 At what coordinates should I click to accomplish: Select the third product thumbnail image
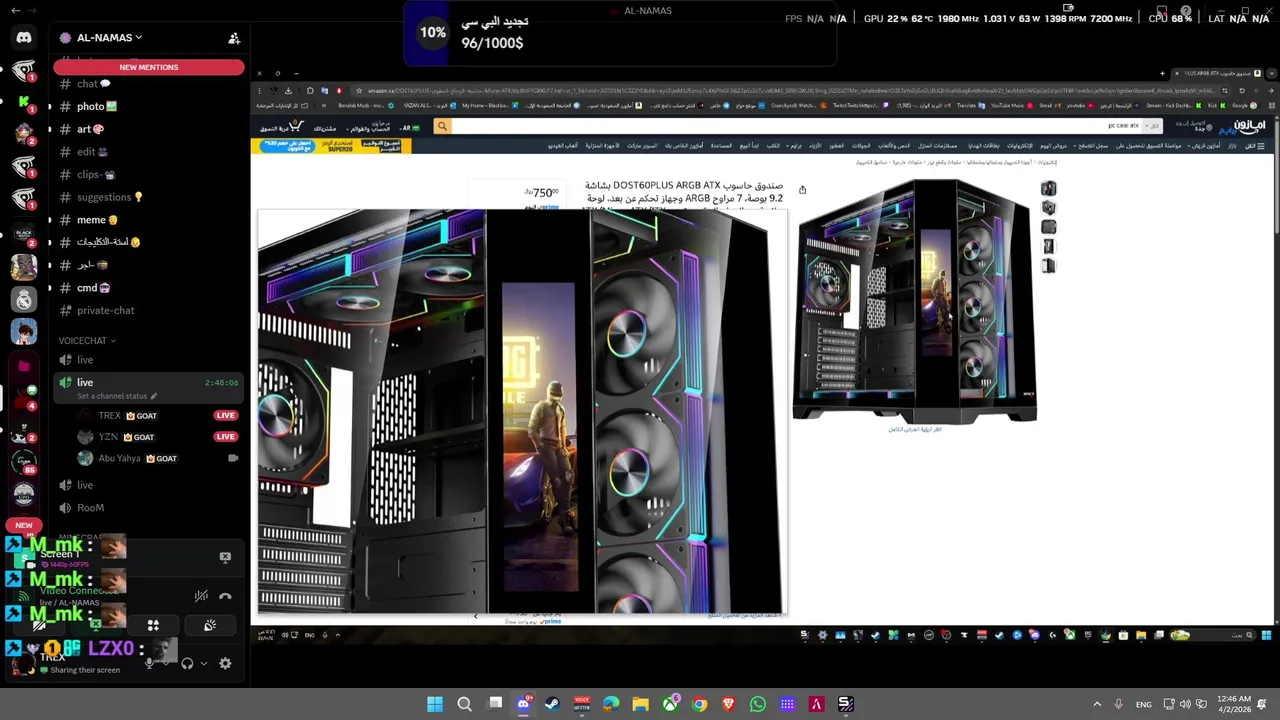(1048, 227)
